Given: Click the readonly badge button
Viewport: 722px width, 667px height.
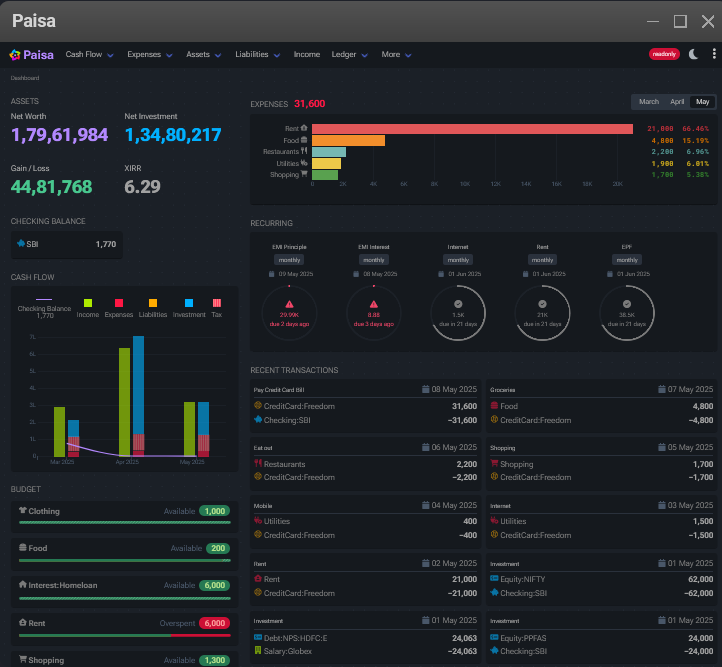Looking at the screenshot, I should point(664,54).
